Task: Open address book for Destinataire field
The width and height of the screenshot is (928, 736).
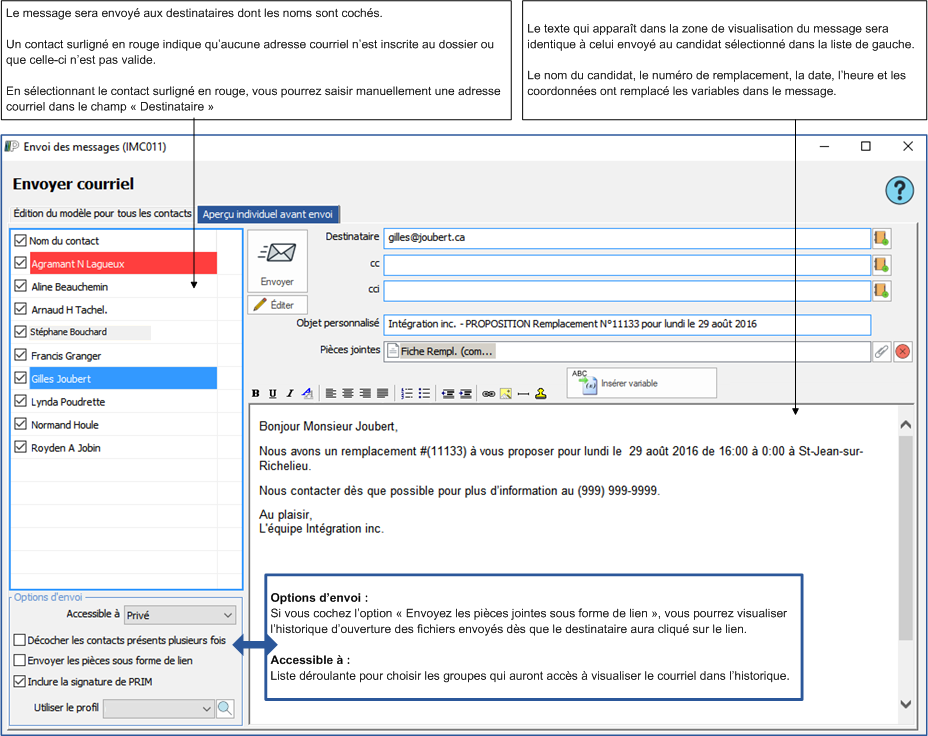Action: [881, 238]
